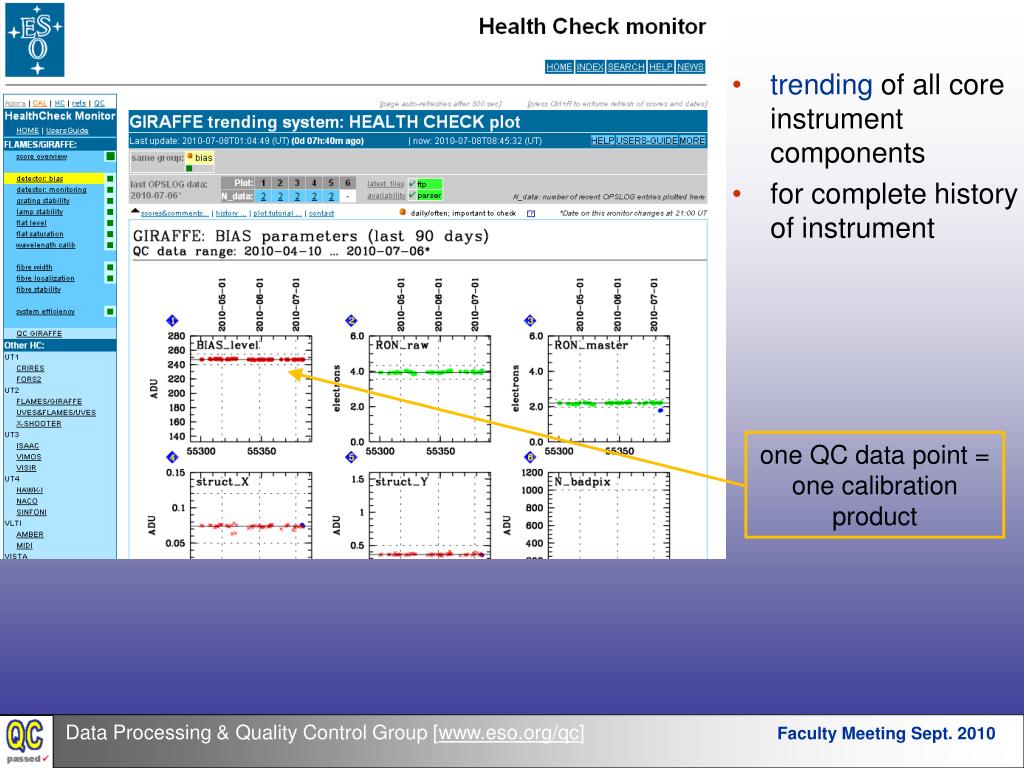
Task: Open INDEX in the top navigation
Action: coord(590,67)
